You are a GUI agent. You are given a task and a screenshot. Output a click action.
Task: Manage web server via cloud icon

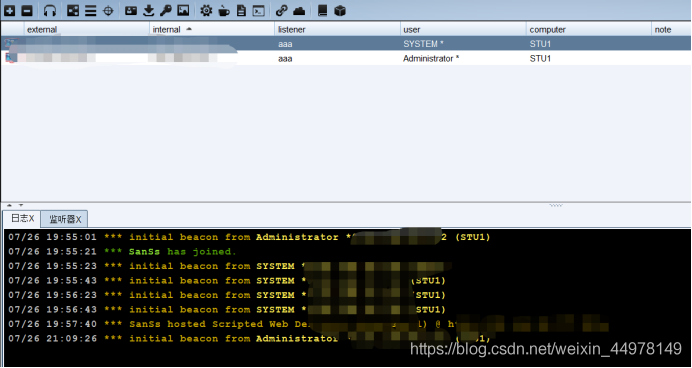(x=299, y=11)
